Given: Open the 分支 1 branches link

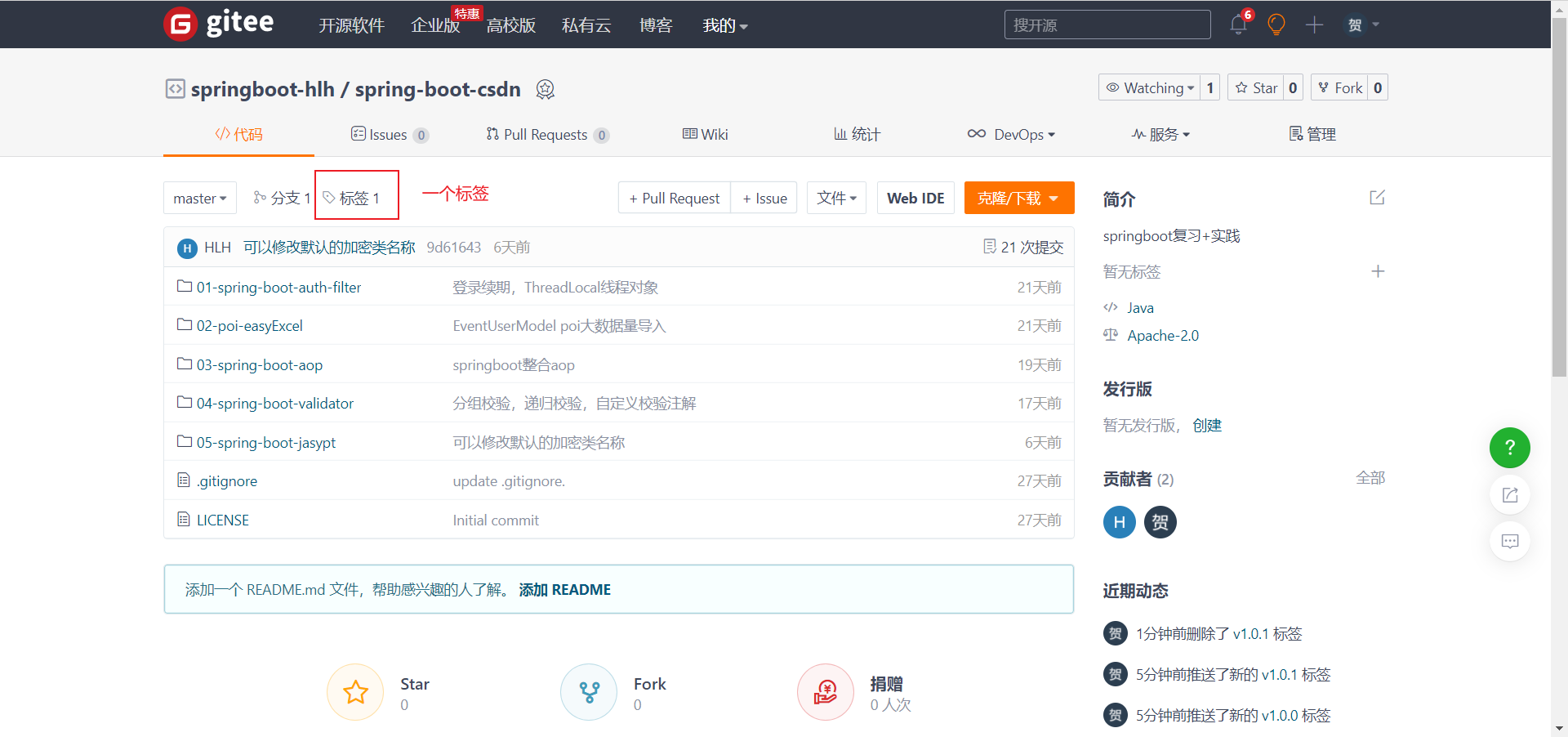Looking at the screenshot, I should 282,199.
